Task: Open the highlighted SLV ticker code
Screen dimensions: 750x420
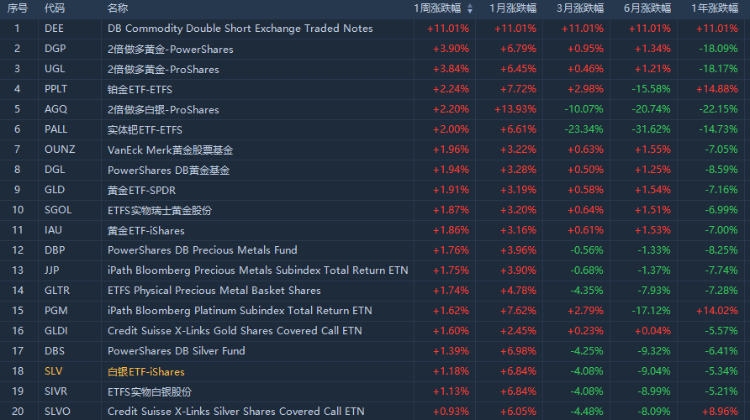Action: coord(54,371)
